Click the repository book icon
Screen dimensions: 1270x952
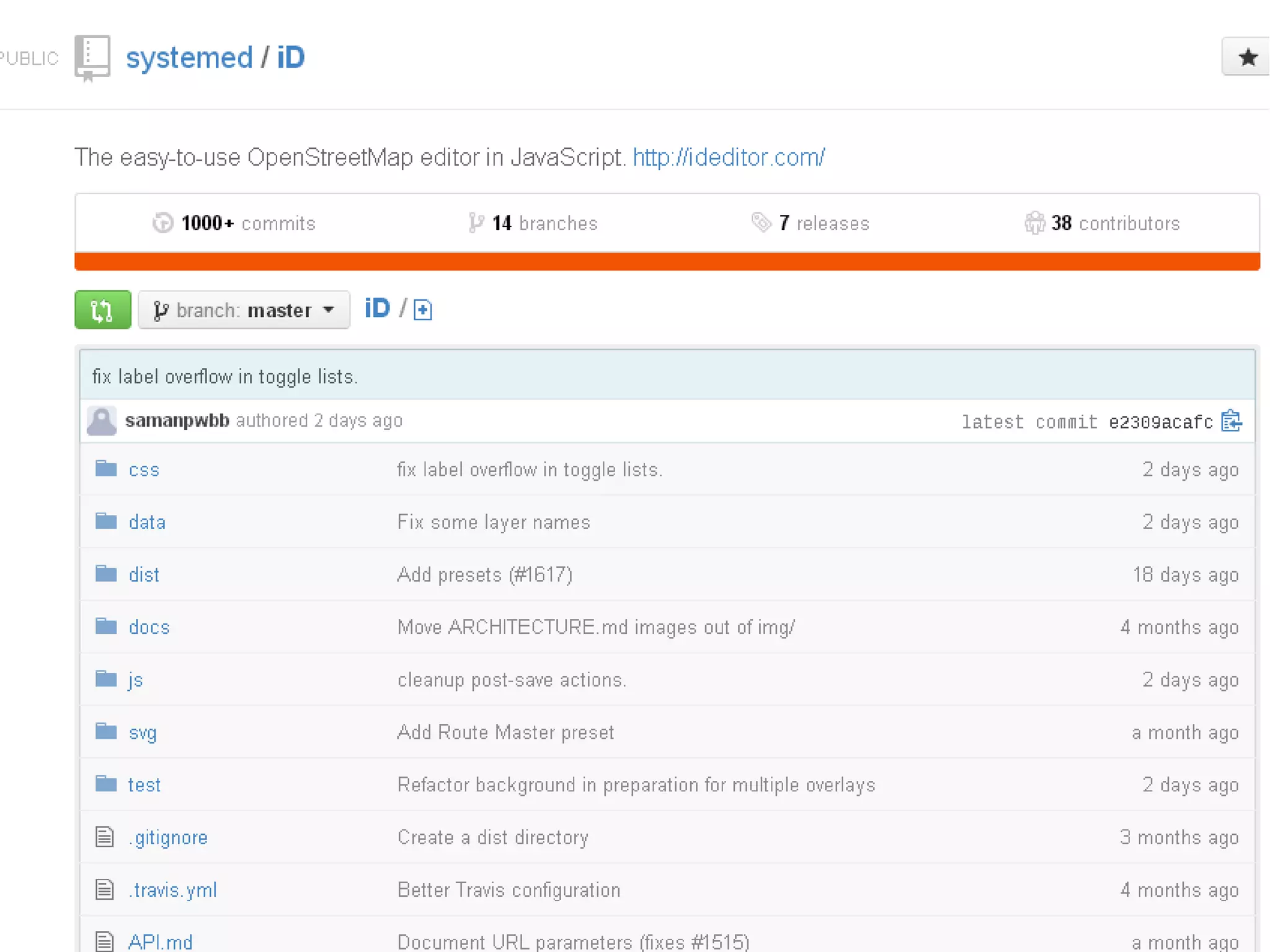tap(92, 58)
